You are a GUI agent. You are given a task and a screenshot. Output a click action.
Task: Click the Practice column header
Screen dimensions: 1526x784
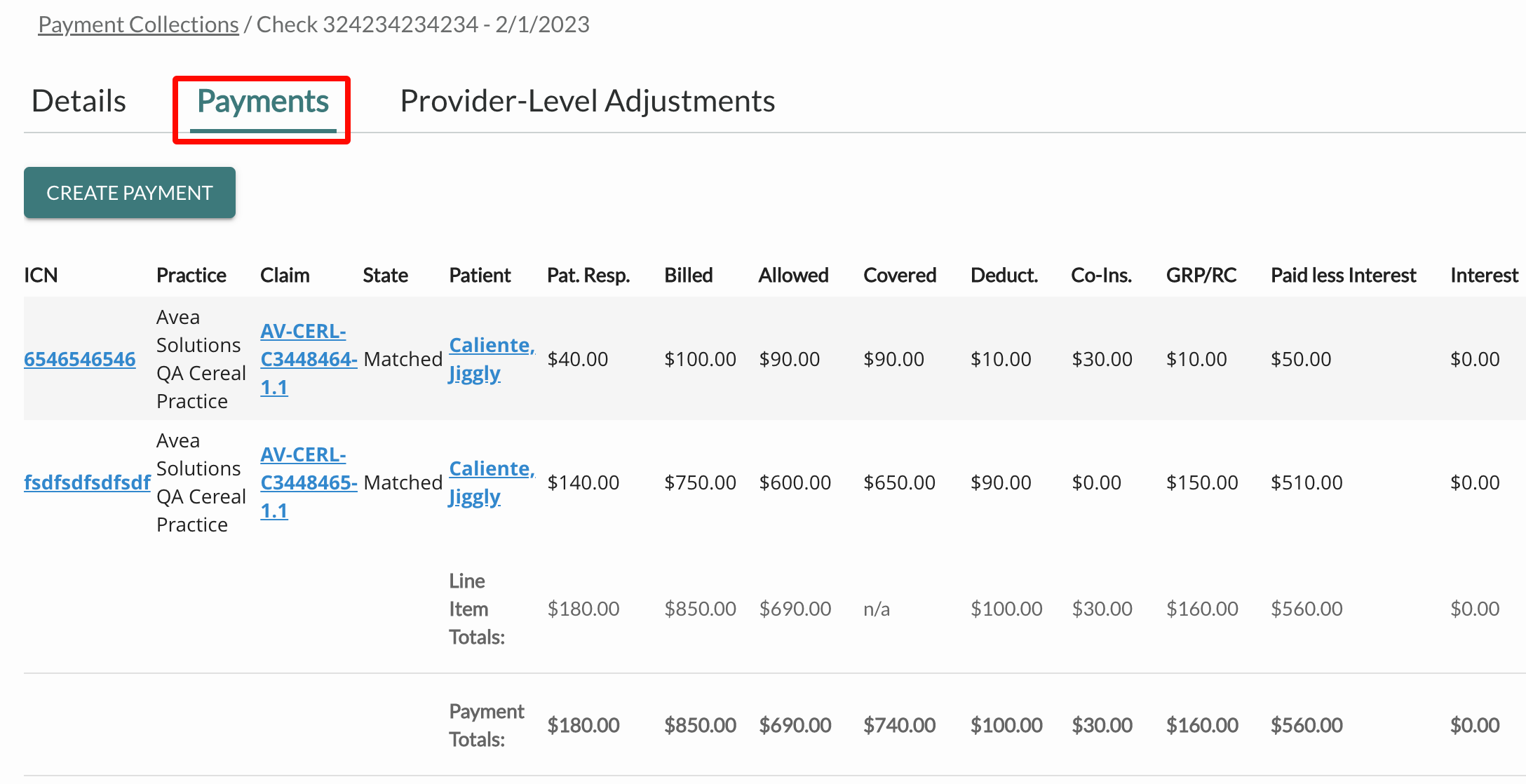tap(191, 275)
